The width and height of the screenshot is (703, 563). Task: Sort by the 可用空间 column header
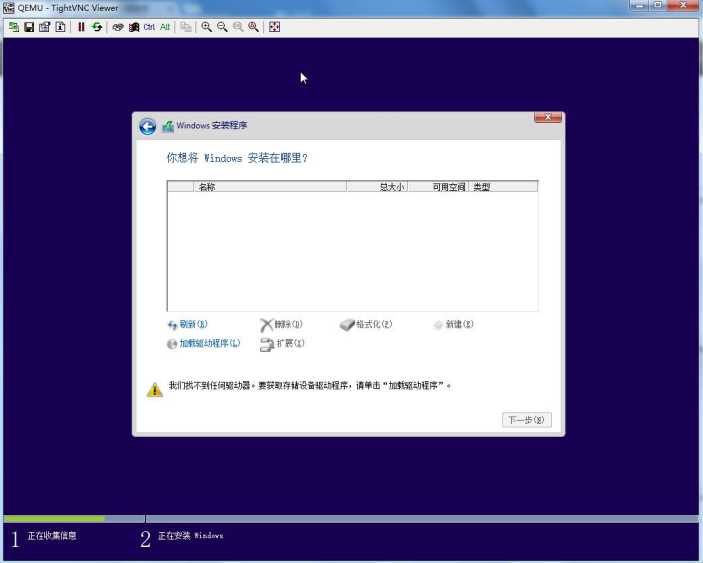click(x=438, y=187)
